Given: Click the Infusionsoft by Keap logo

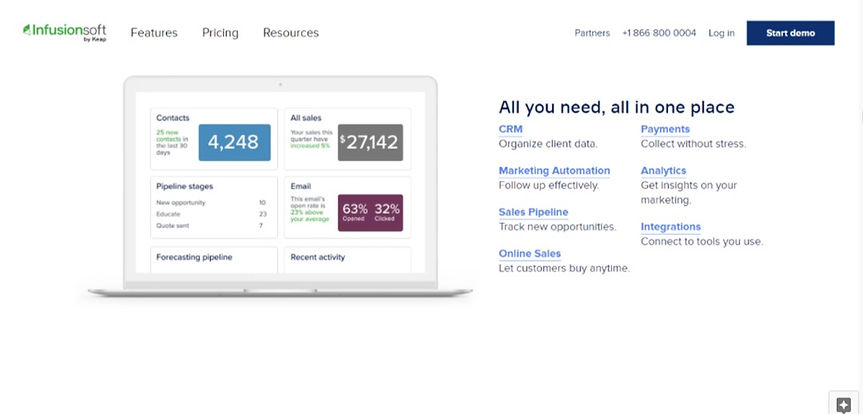Looking at the screenshot, I should coord(64,32).
